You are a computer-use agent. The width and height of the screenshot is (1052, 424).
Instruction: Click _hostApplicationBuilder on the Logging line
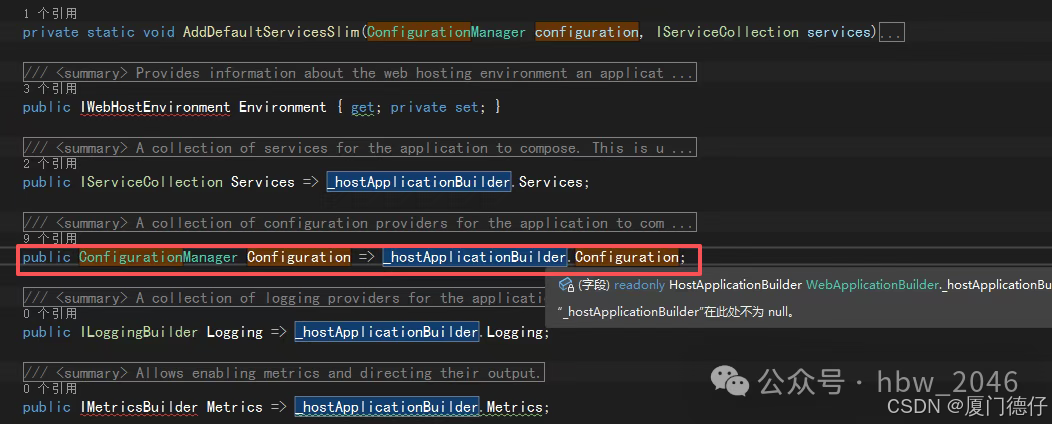[x=386, y=333]
